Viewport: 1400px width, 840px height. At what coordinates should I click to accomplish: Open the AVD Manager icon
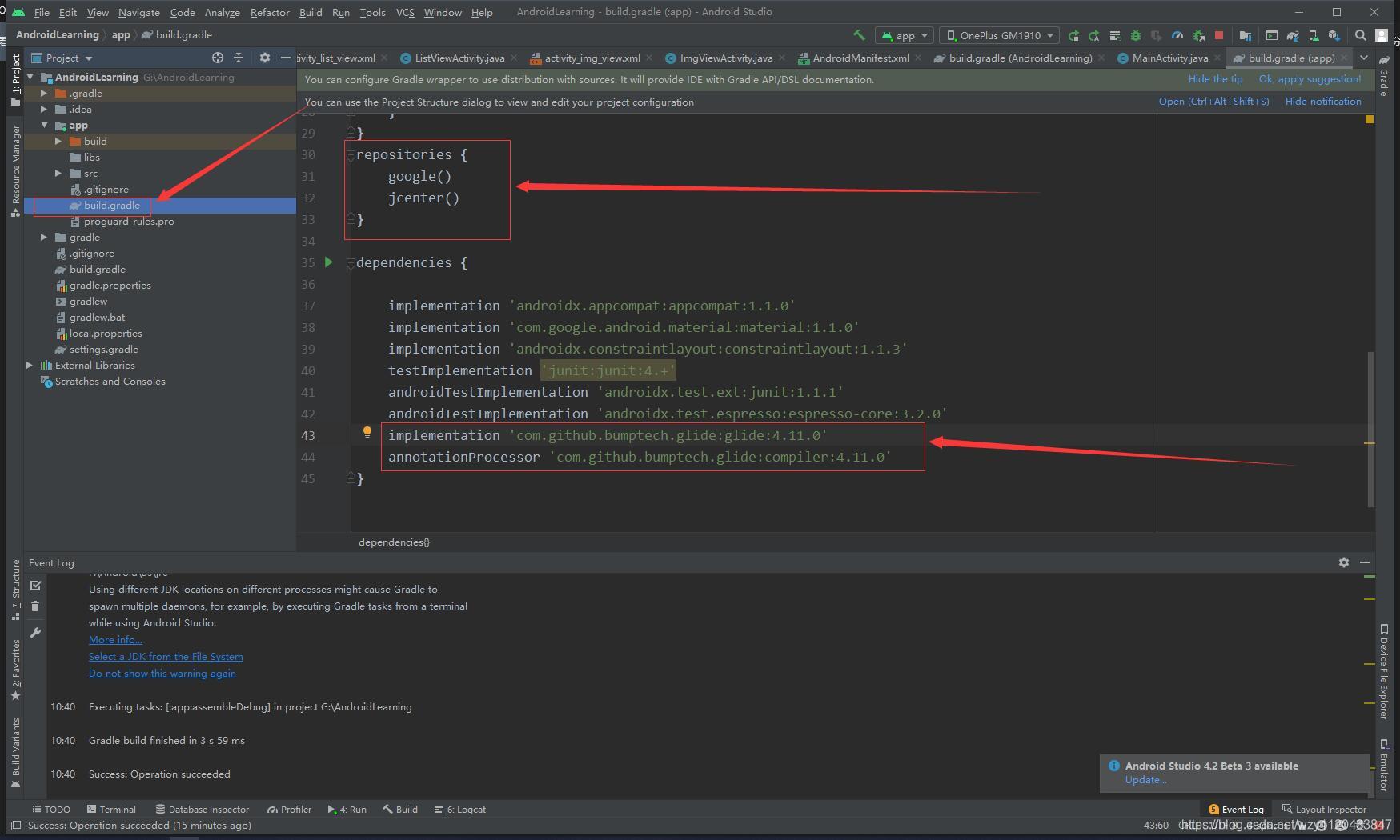pyautogui.click(x=1313, y=35)
